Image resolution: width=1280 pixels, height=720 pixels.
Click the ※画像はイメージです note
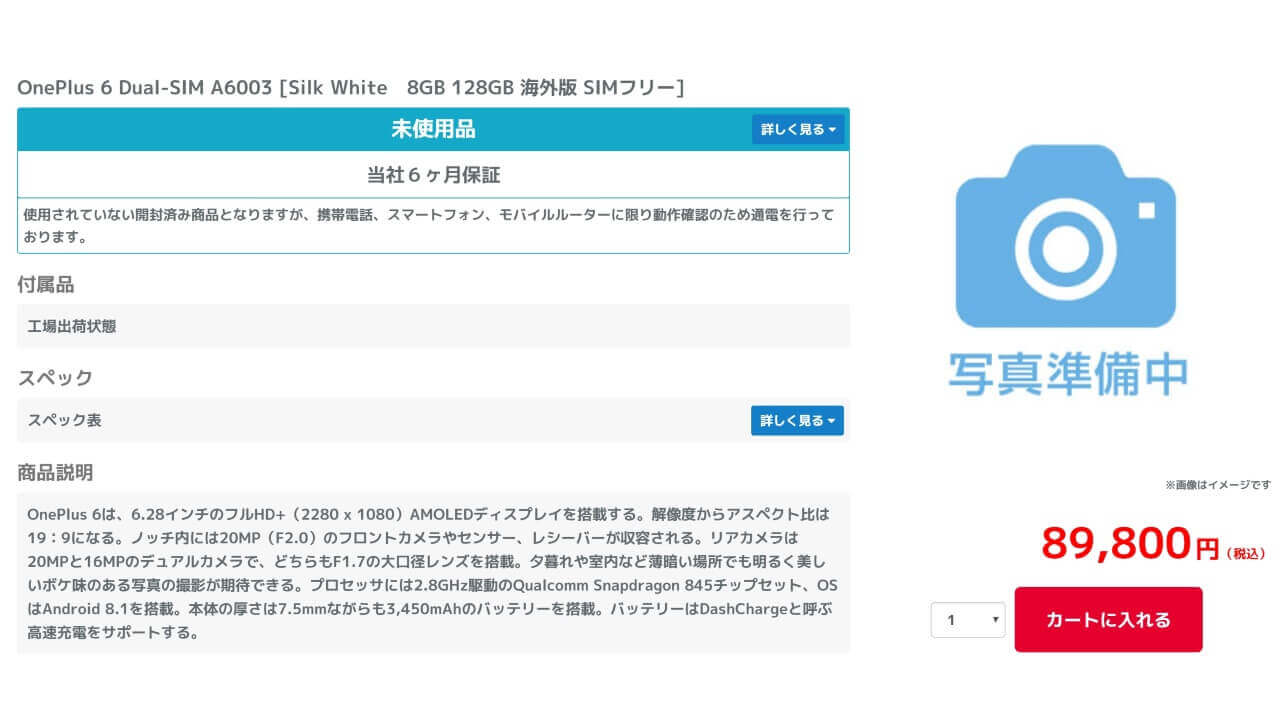[x=1217, y=485]
